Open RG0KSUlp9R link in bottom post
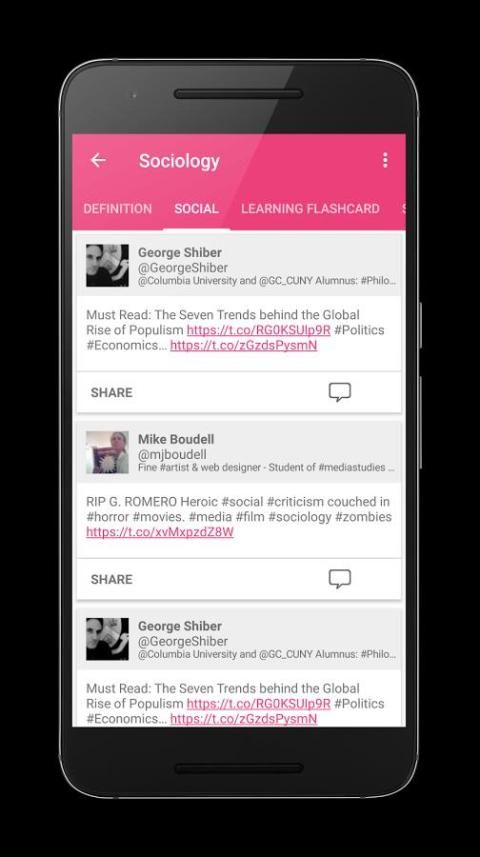 coord(259,703)
